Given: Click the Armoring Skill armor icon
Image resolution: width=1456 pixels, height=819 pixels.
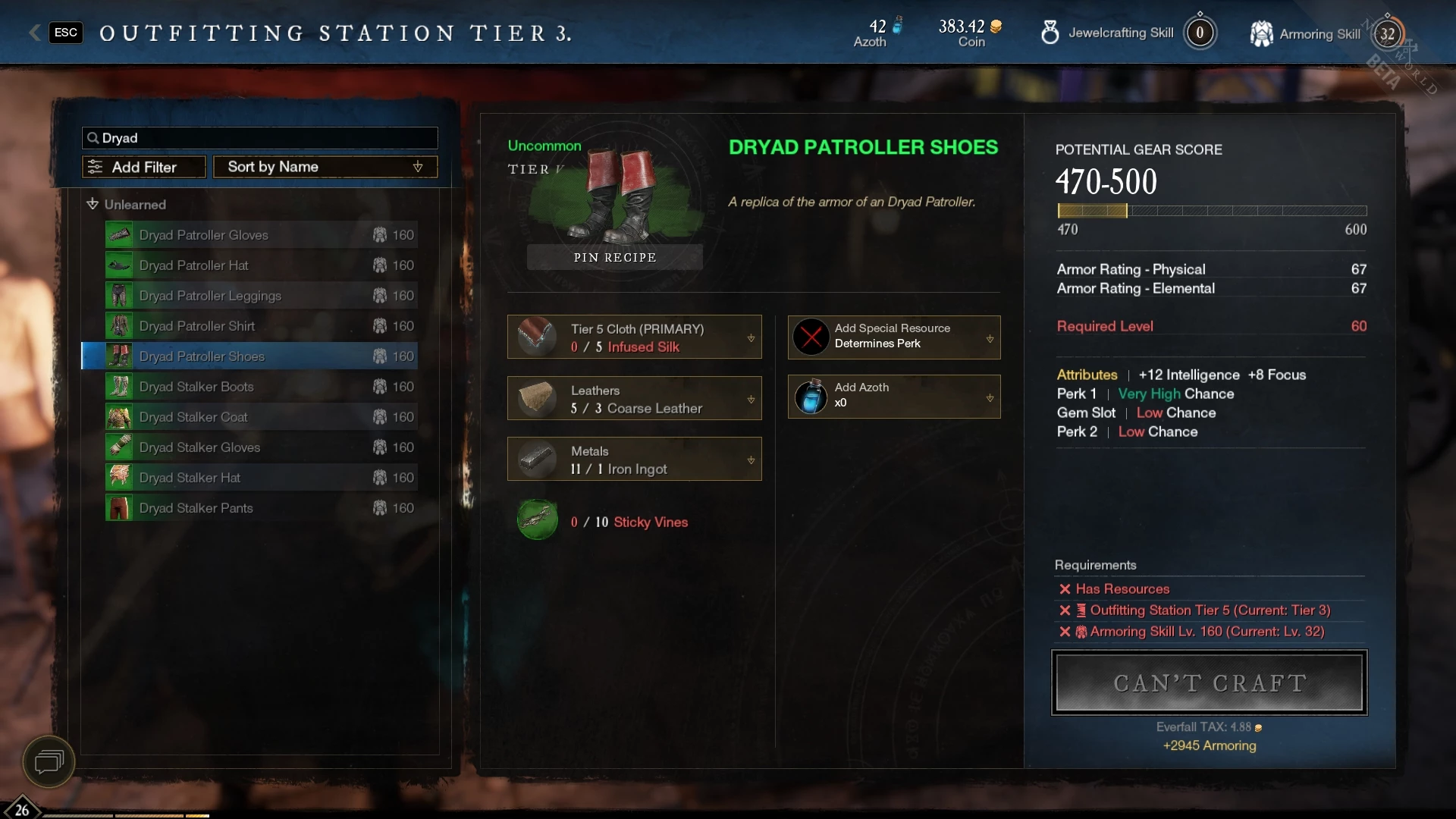Looking at the screenshot, I should pyautogui.click(x=1262, y=33).
